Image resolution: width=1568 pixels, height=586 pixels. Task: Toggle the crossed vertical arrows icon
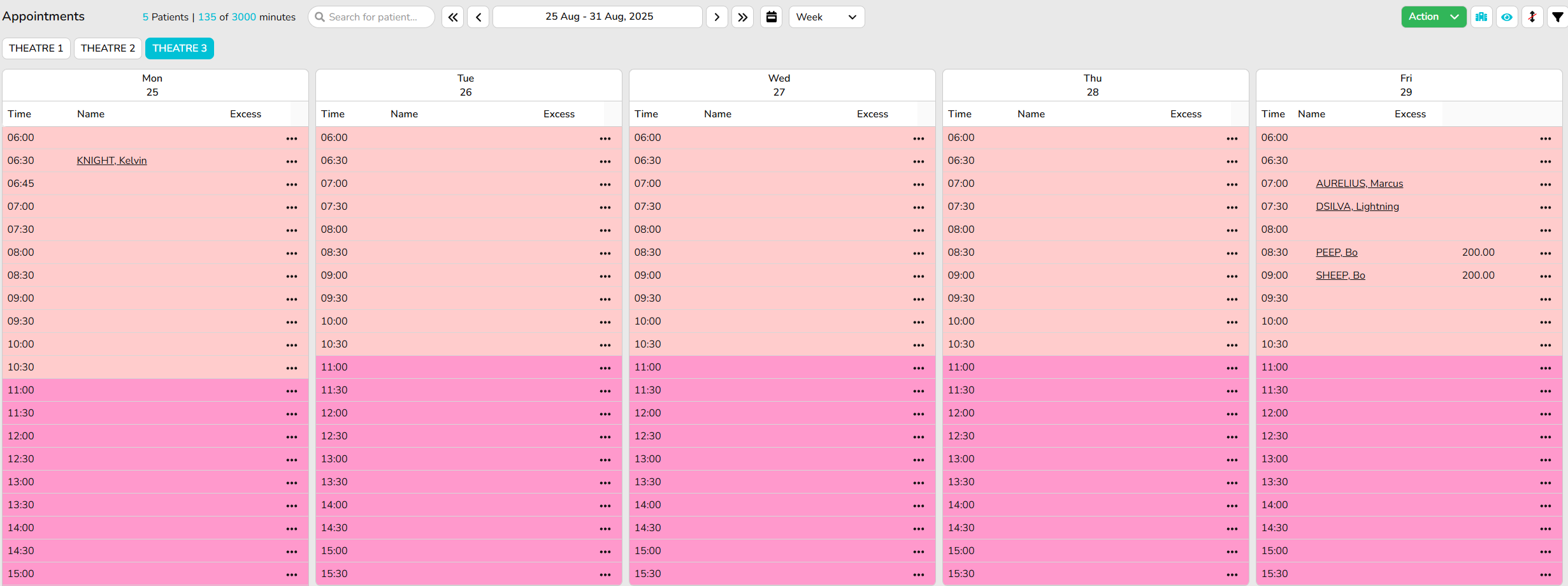pos(1532,17)
